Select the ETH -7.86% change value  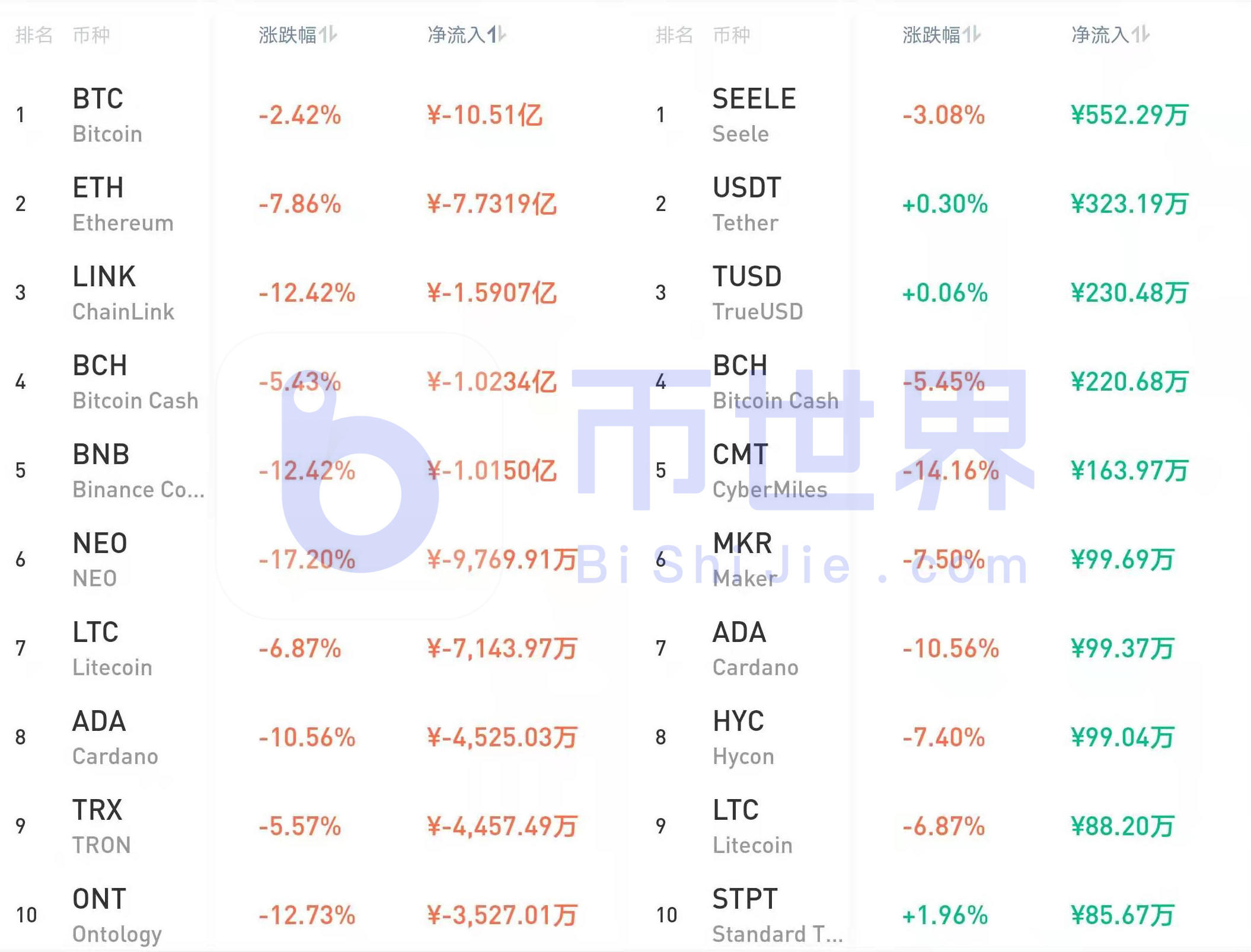[299, 204]
